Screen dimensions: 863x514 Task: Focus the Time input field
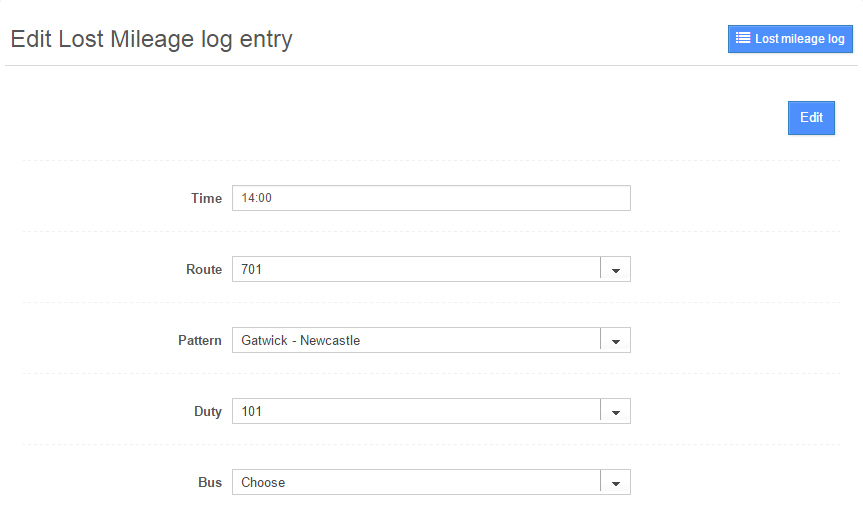(431, 198)
